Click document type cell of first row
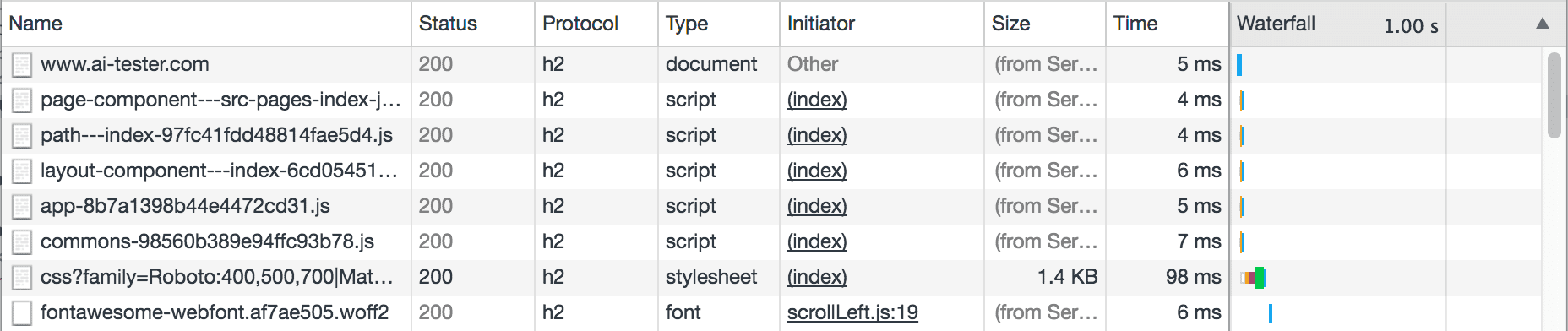The height and width of the screenshot is (331, 1568). click(x=711, y=64)
